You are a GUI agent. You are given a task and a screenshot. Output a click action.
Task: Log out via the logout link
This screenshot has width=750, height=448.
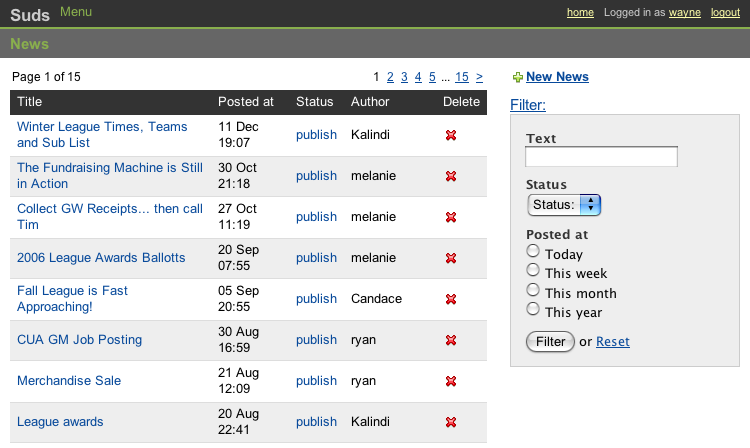(x=725, y=12)
